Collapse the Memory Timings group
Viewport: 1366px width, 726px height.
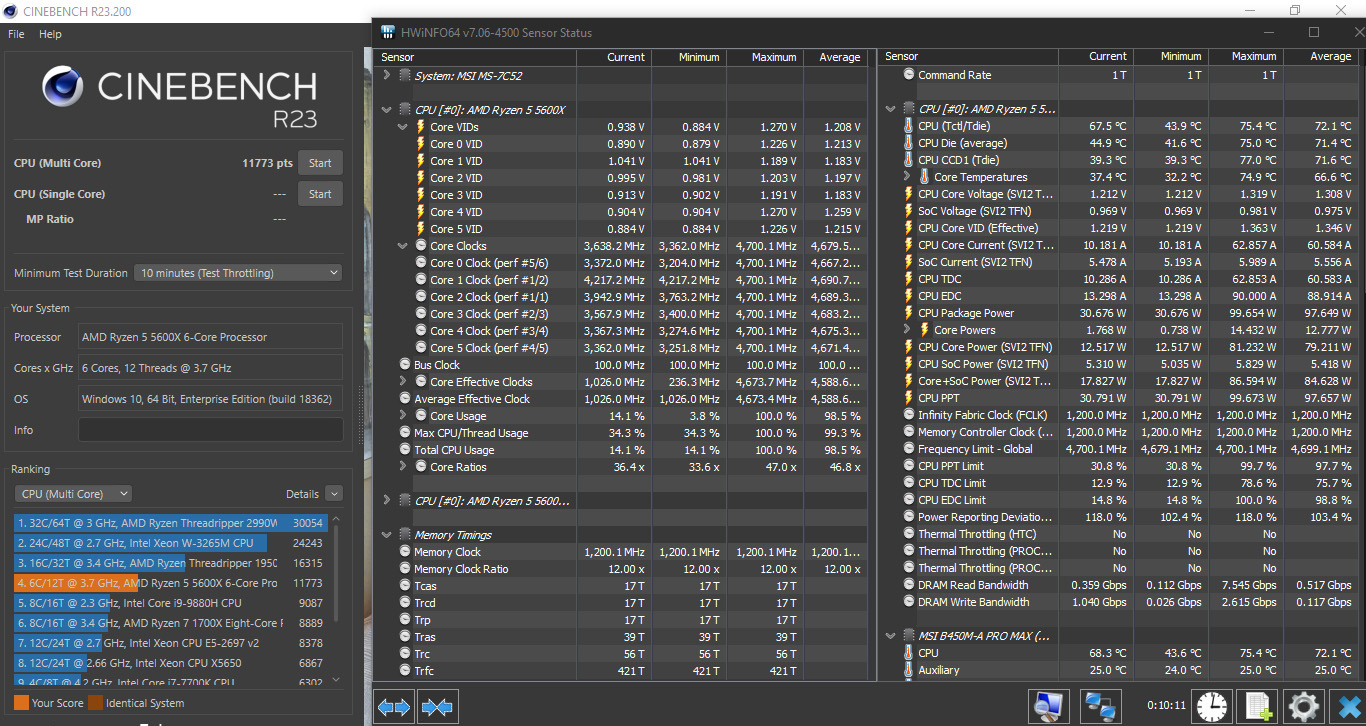[387, 535]
